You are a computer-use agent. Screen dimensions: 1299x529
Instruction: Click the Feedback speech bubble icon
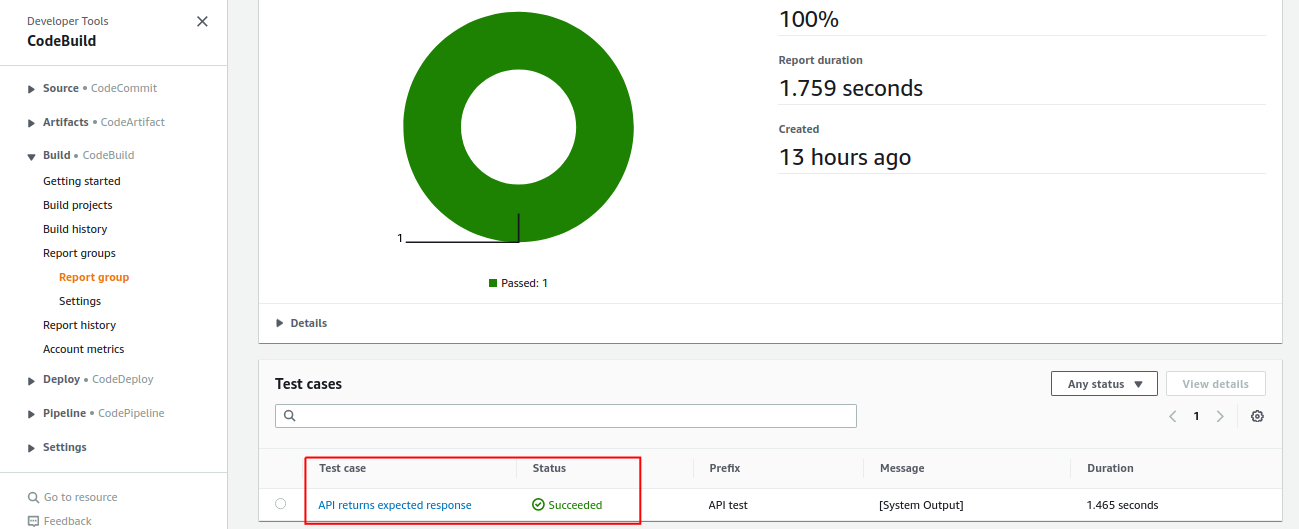point(34,521)
